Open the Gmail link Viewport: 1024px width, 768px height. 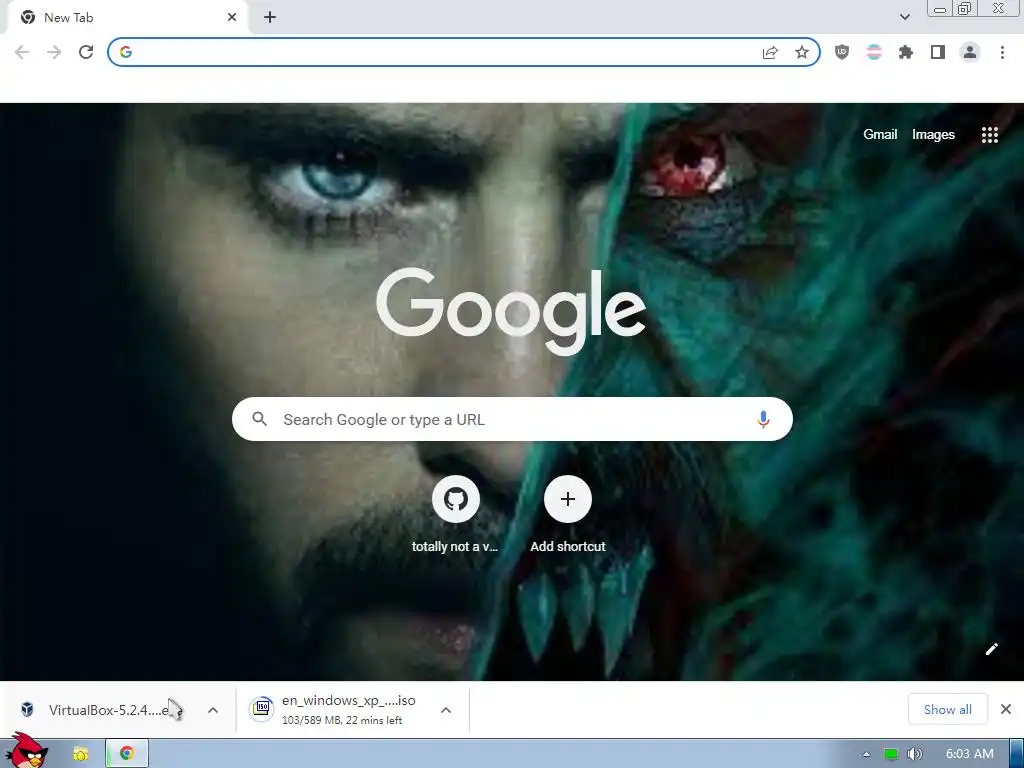click(880, 135)
